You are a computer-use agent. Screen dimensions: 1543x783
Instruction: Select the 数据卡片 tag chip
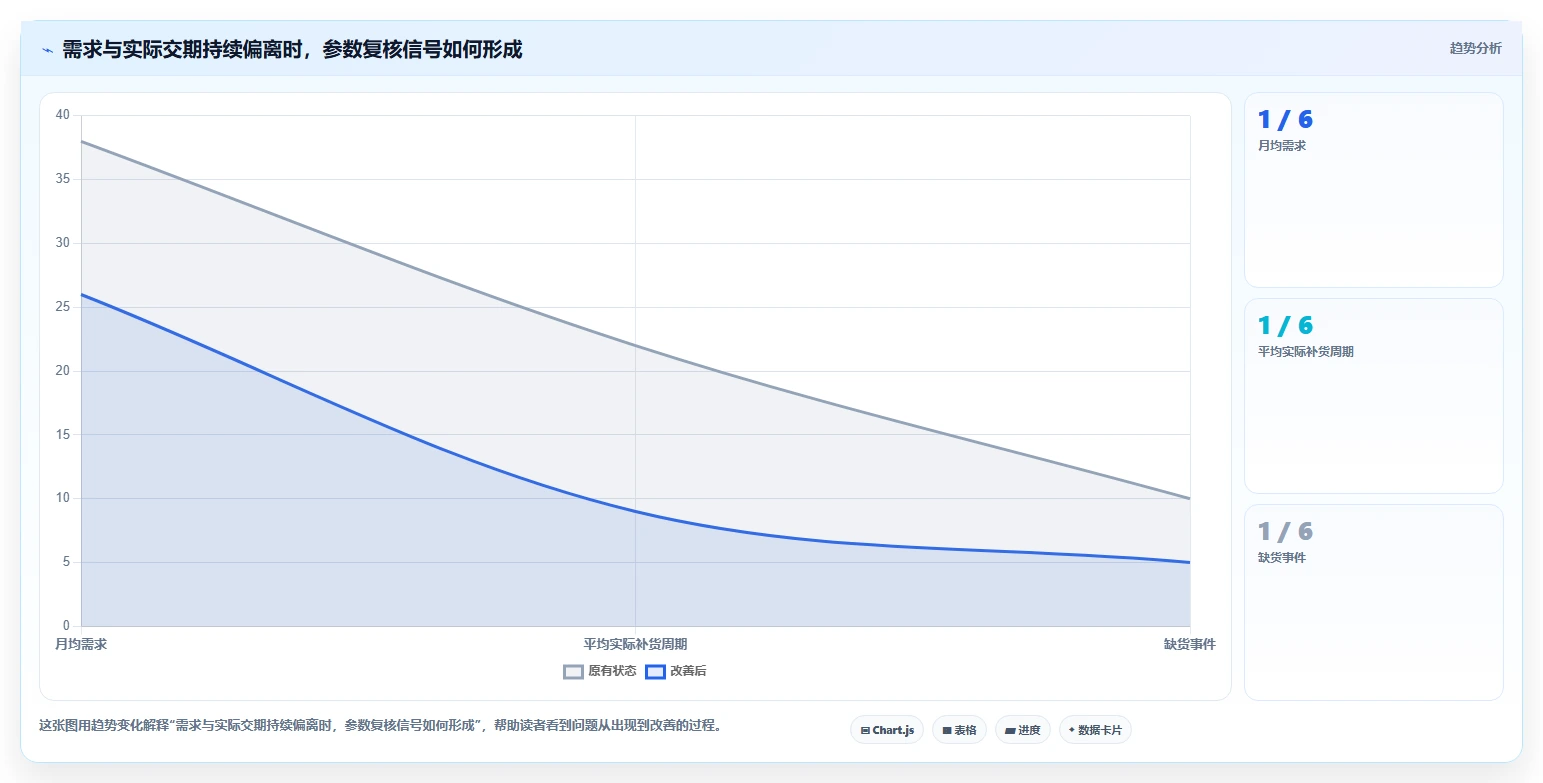click(x=1095, y=730)
